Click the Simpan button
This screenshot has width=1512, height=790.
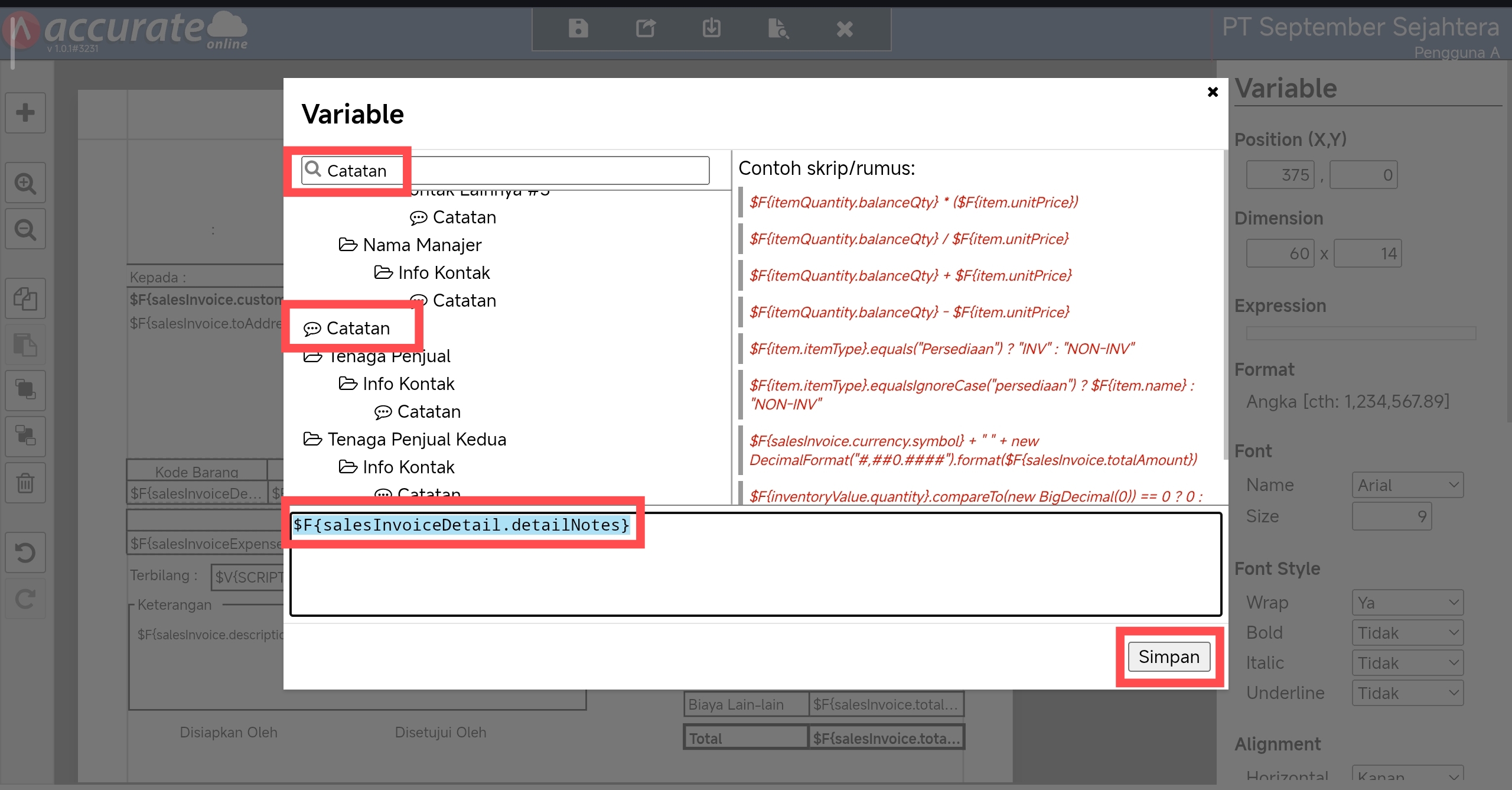tap(1168, 656)
